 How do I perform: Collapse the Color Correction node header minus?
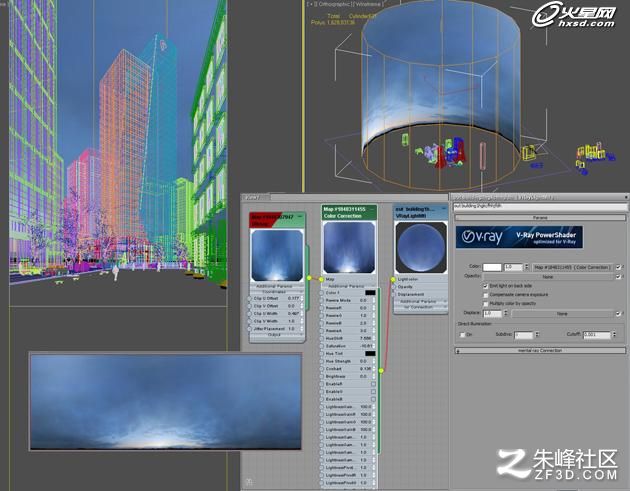click(372, 209)
